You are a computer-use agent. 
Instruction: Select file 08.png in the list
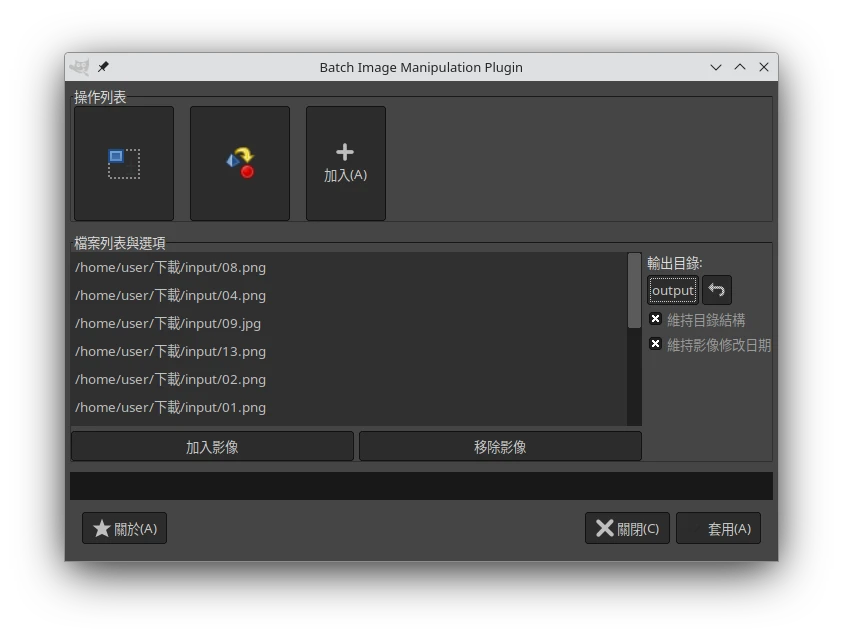170,267
